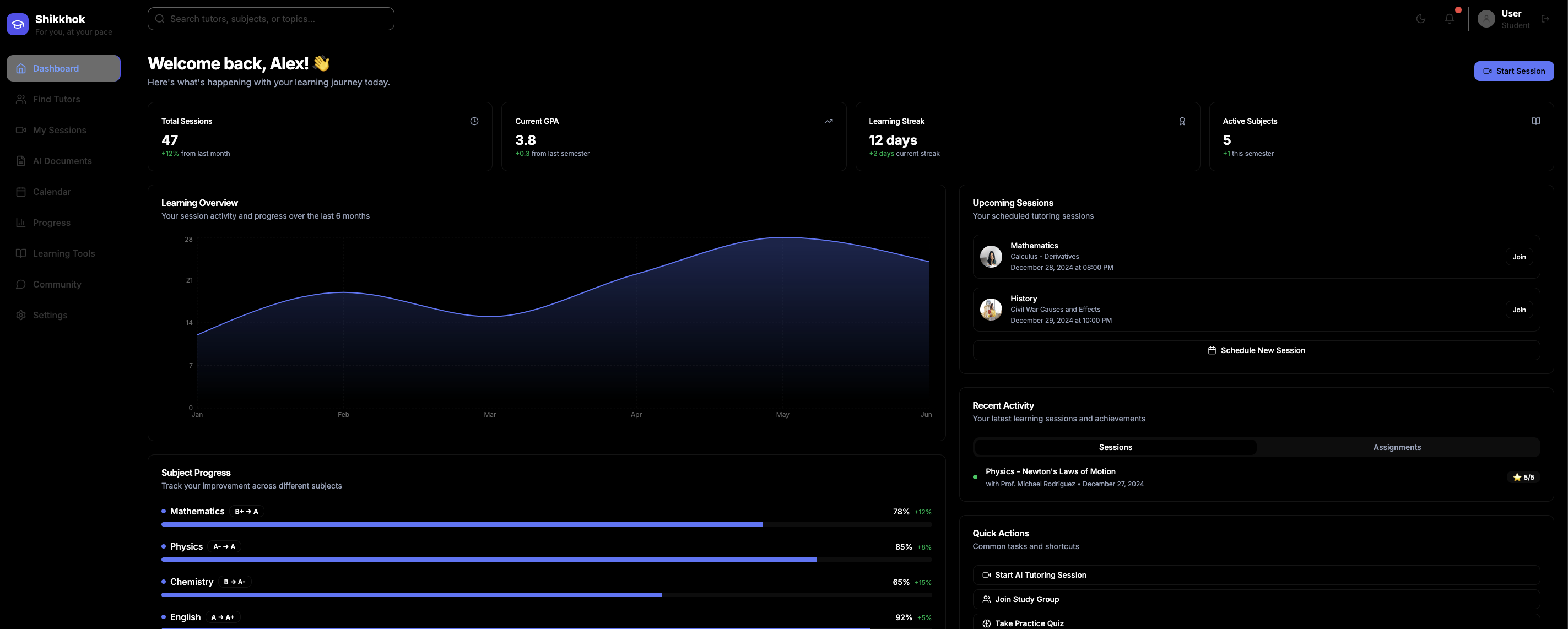Click the book icon on Active Subjects

1535,121
